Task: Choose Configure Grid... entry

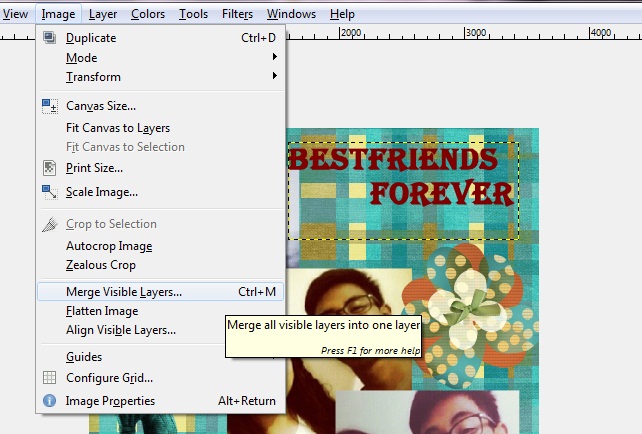Action: tap(160, 377)
